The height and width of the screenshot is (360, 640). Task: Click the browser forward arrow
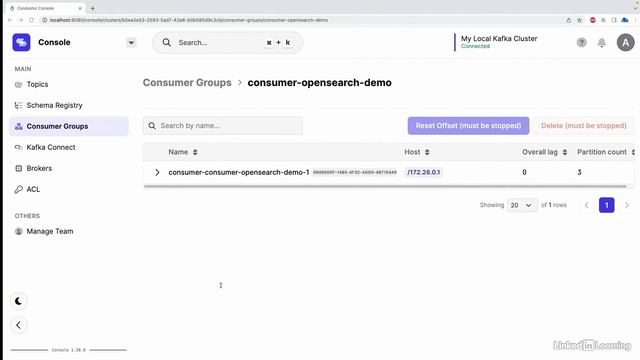click(20, 20)
